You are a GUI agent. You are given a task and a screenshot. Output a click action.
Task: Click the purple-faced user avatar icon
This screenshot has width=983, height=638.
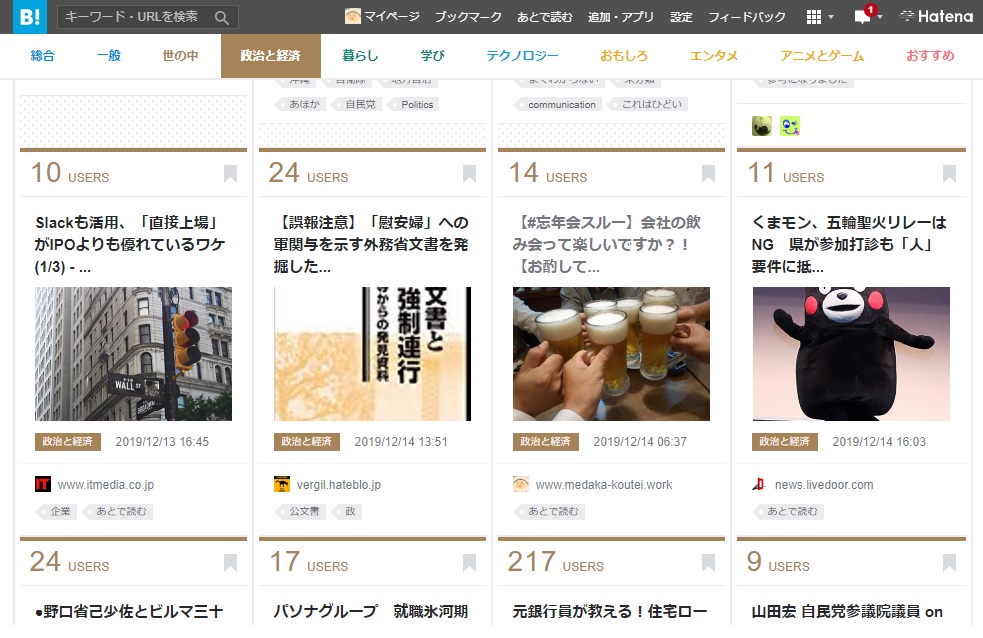(x=790, y=126)
